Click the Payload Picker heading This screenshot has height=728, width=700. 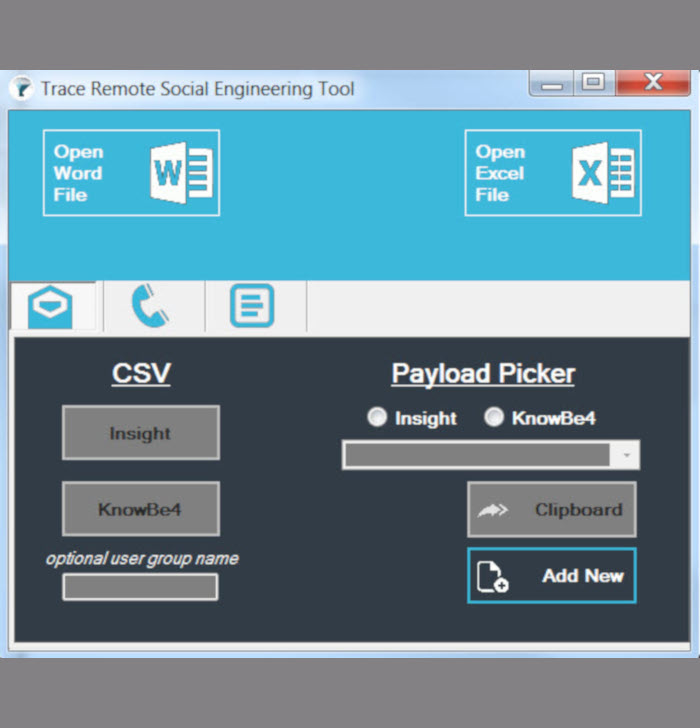click(483, 373)
